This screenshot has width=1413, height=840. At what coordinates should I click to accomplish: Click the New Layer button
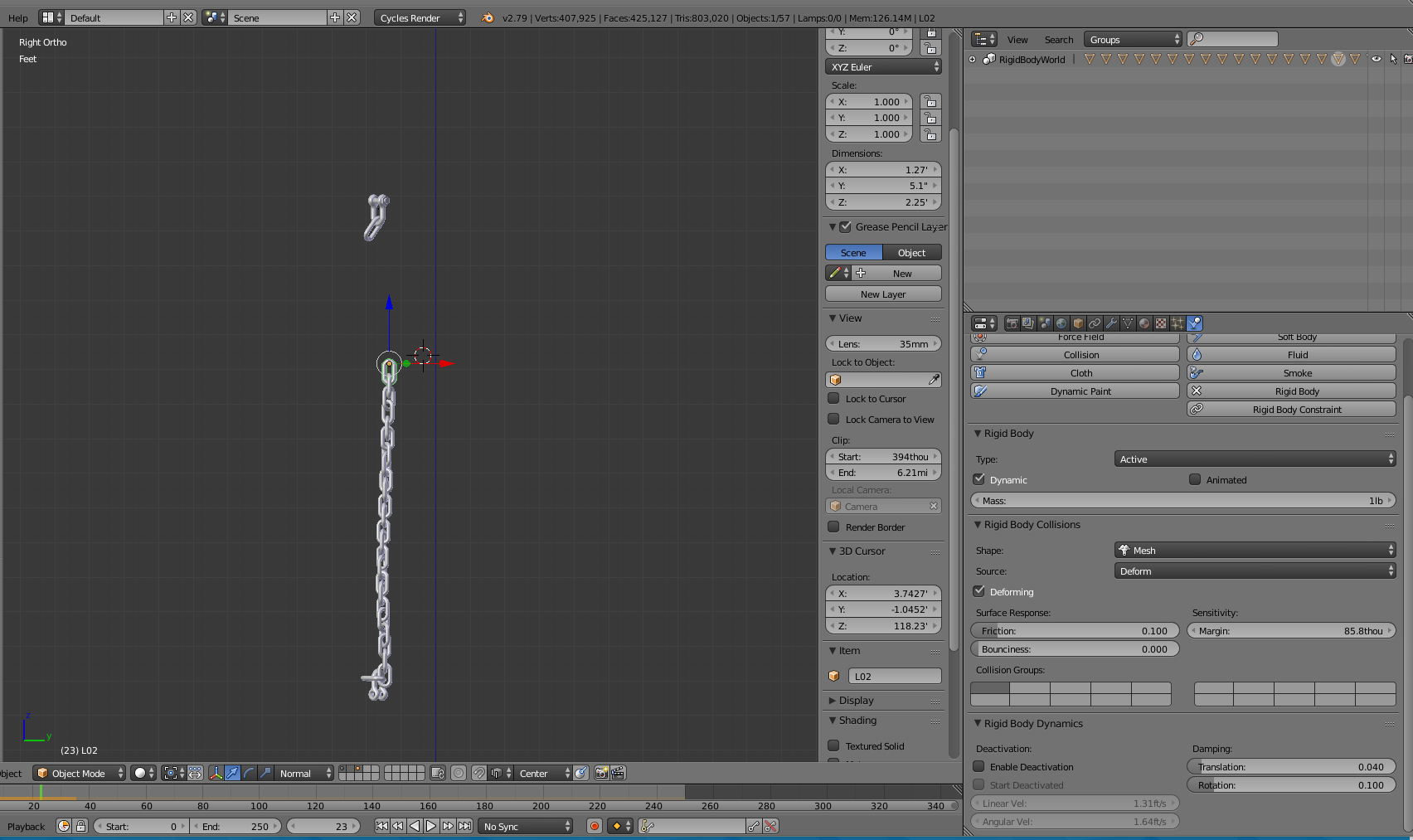883,294
